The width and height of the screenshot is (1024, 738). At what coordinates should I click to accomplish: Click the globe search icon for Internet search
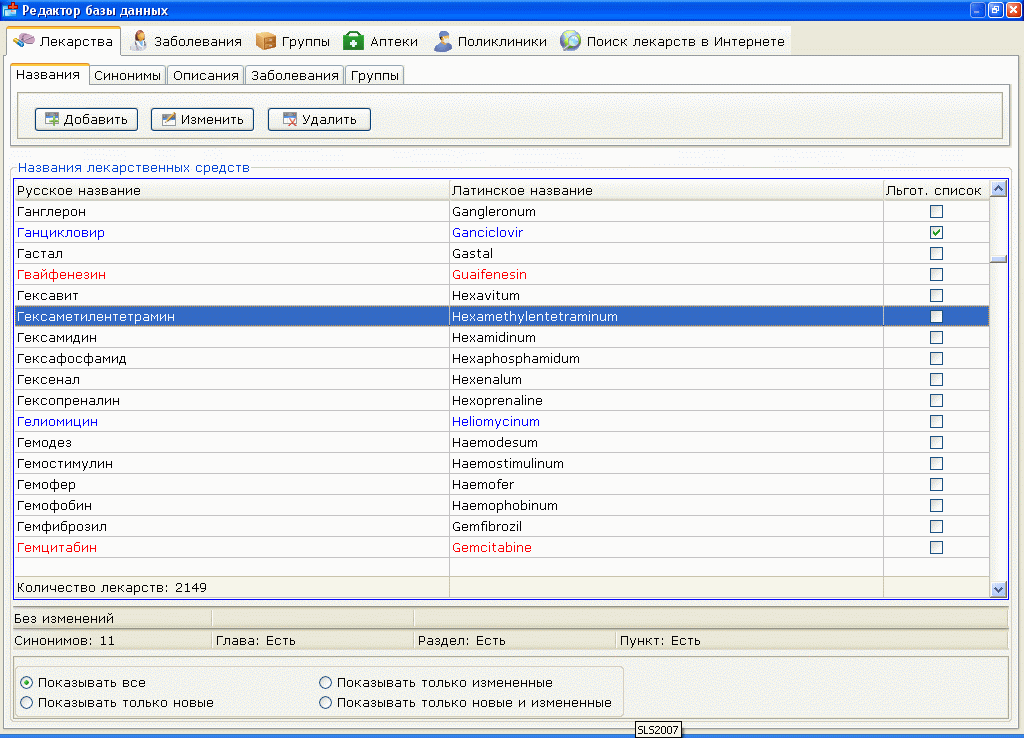click(x=570, y=41)
